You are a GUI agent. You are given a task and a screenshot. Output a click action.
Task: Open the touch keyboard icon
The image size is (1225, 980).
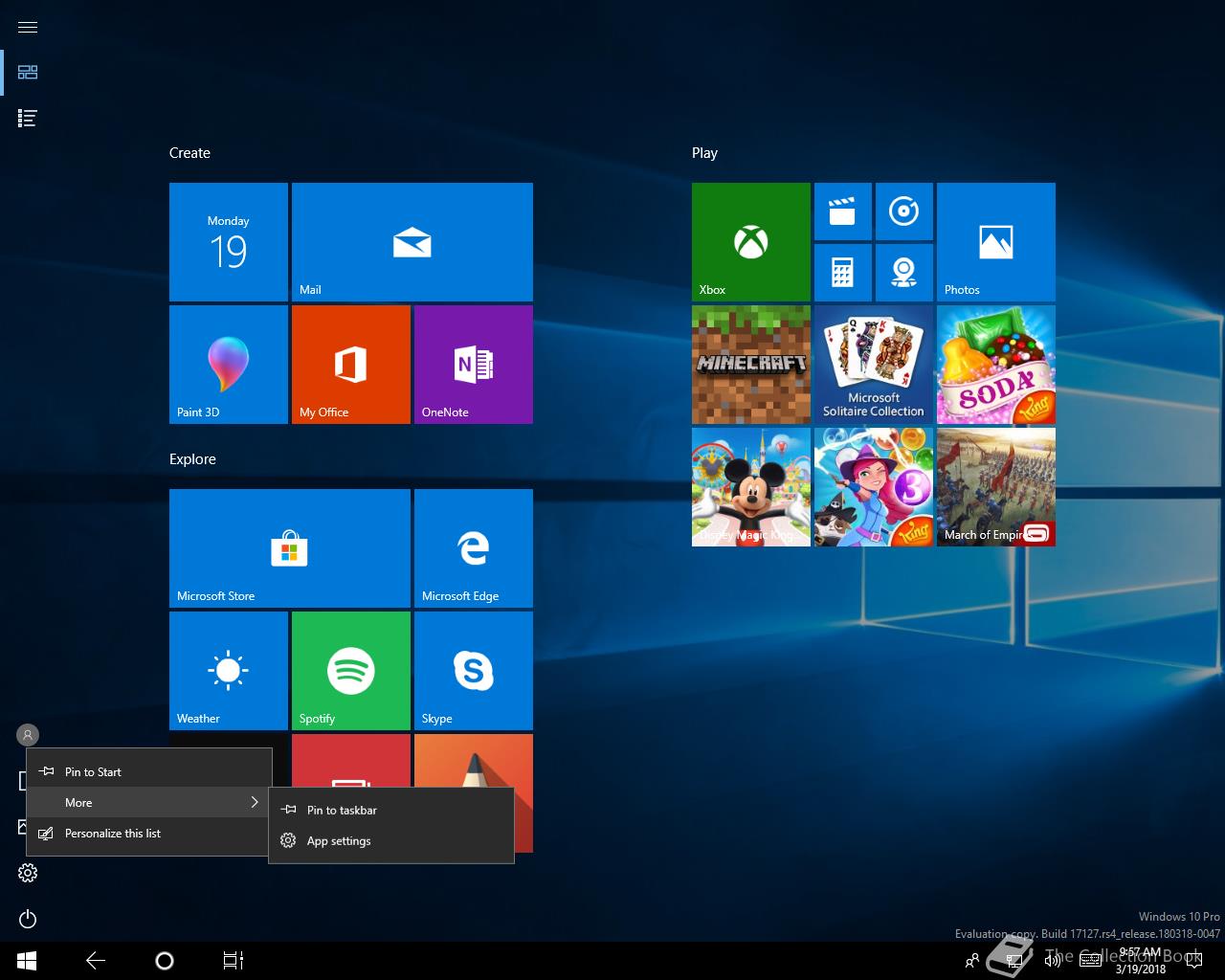[x=1089, y=961]
